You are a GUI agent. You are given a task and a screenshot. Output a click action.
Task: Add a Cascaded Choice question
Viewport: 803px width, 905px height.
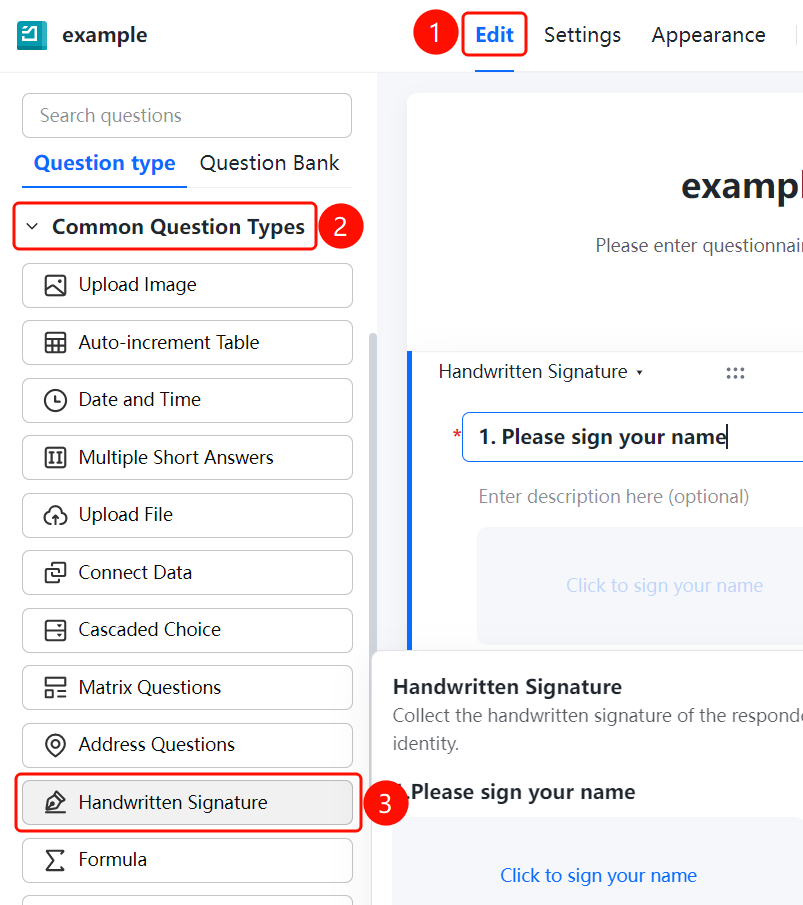coord(187,630)
